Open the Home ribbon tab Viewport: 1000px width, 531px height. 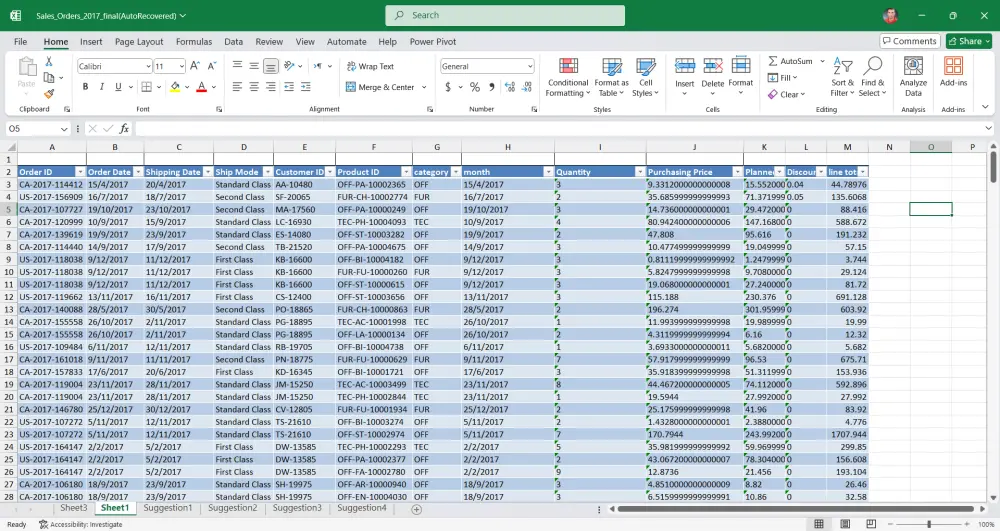[55, 41]
